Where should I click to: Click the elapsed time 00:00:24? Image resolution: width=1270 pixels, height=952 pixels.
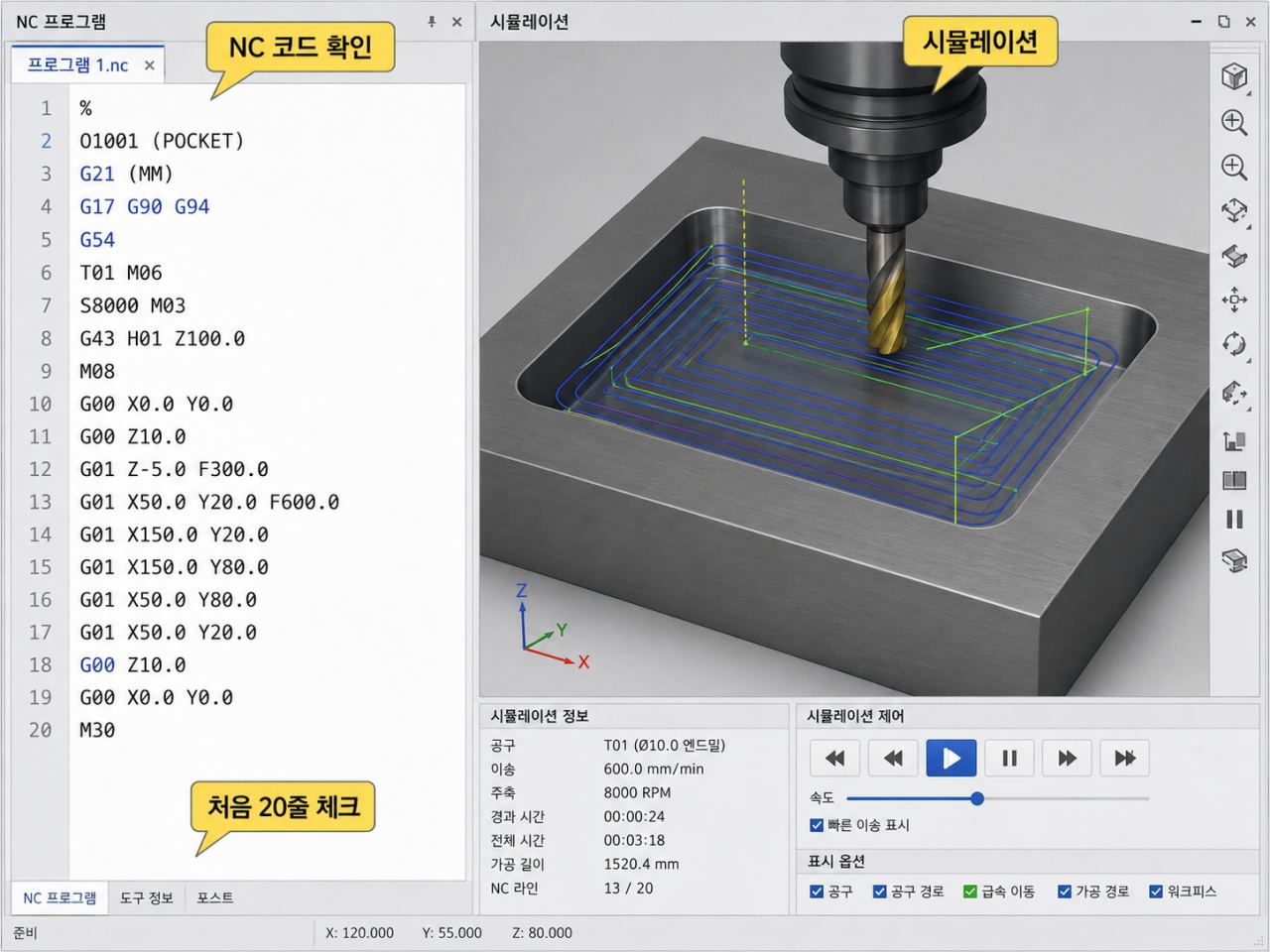[x=634, y=816]
